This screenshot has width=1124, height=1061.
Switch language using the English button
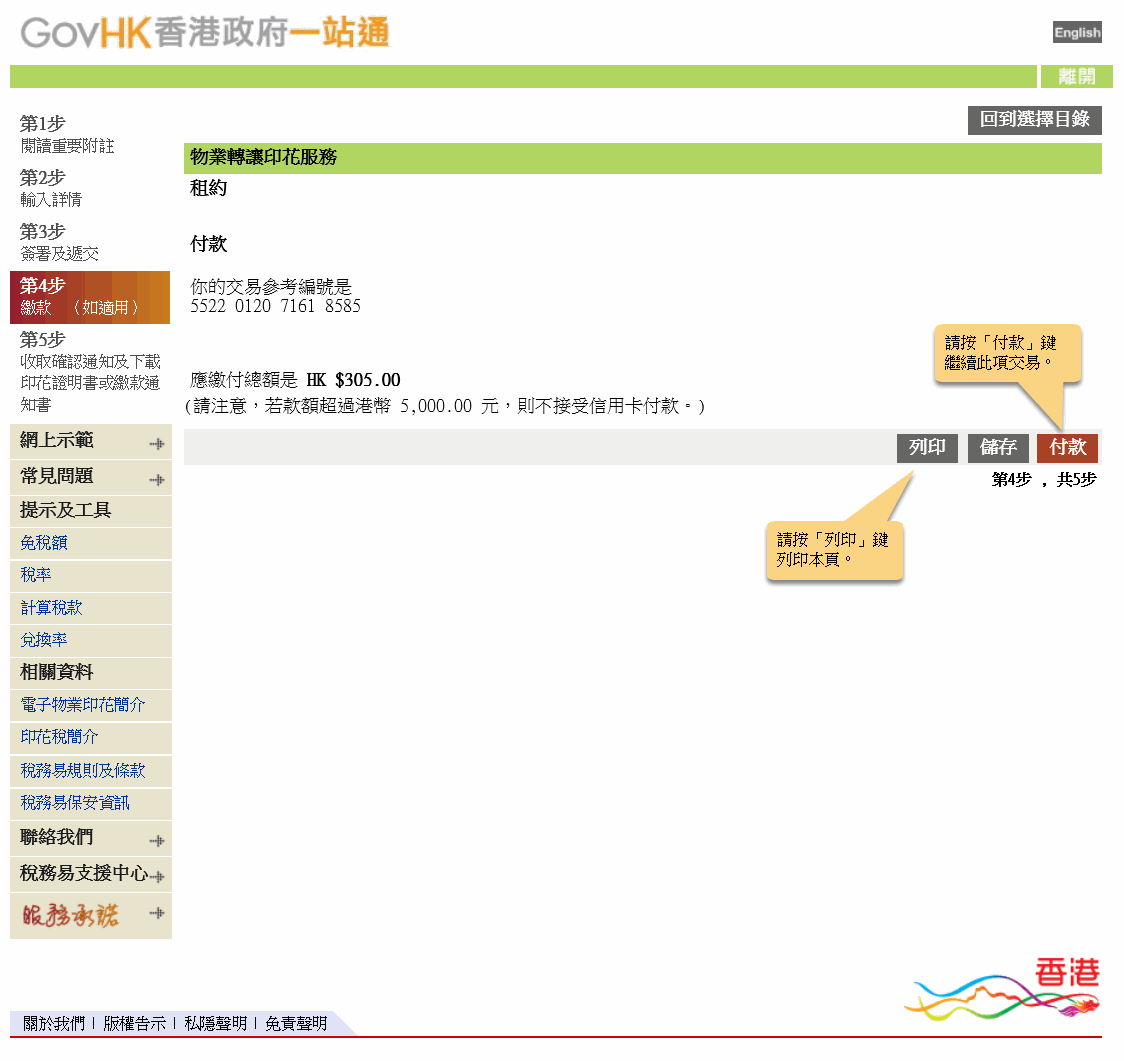[1077, 32]
